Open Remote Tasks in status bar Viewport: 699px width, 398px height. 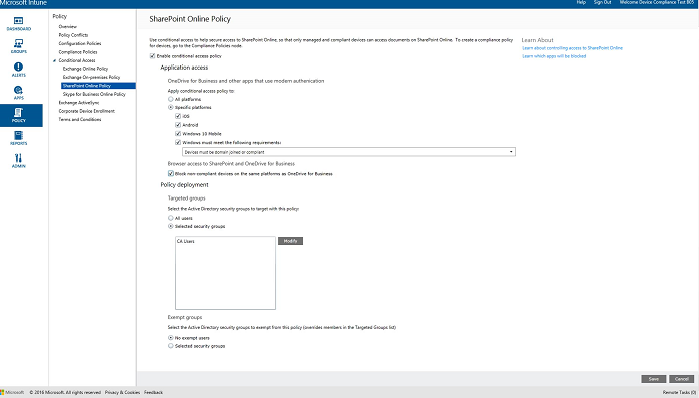click(x=679, y=392)
